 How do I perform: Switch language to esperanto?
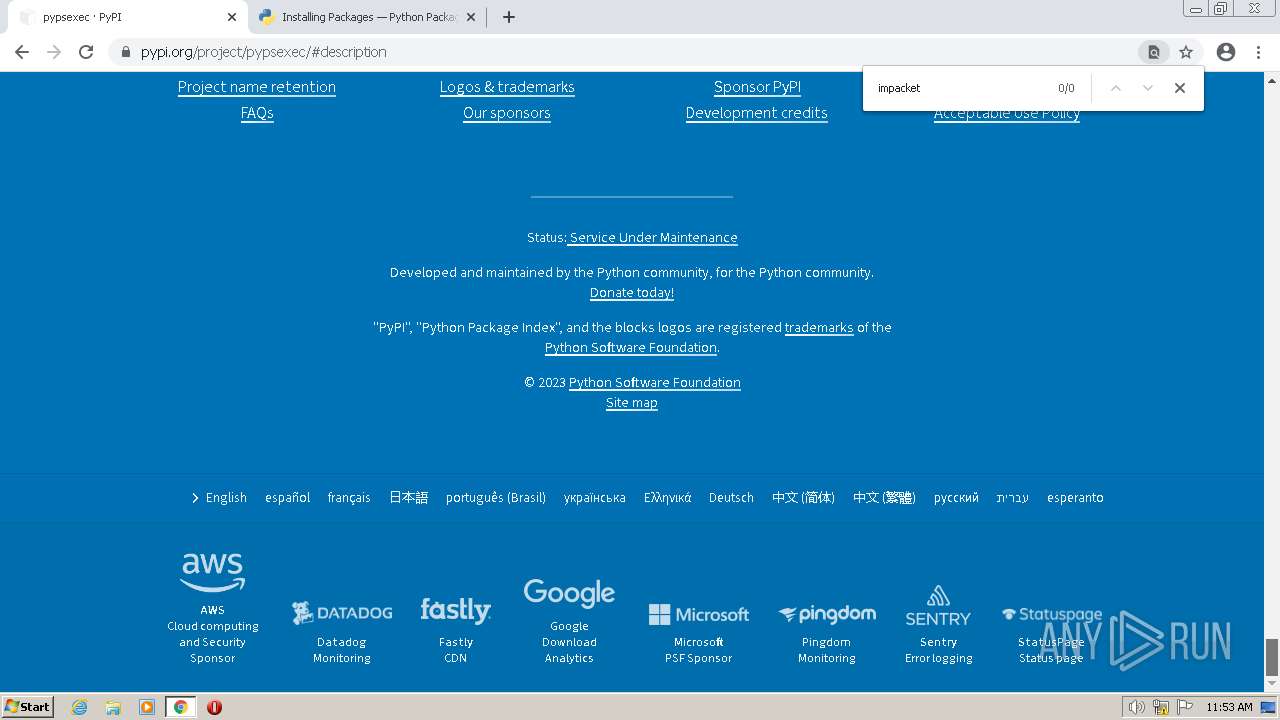[x=1075, y=498]
